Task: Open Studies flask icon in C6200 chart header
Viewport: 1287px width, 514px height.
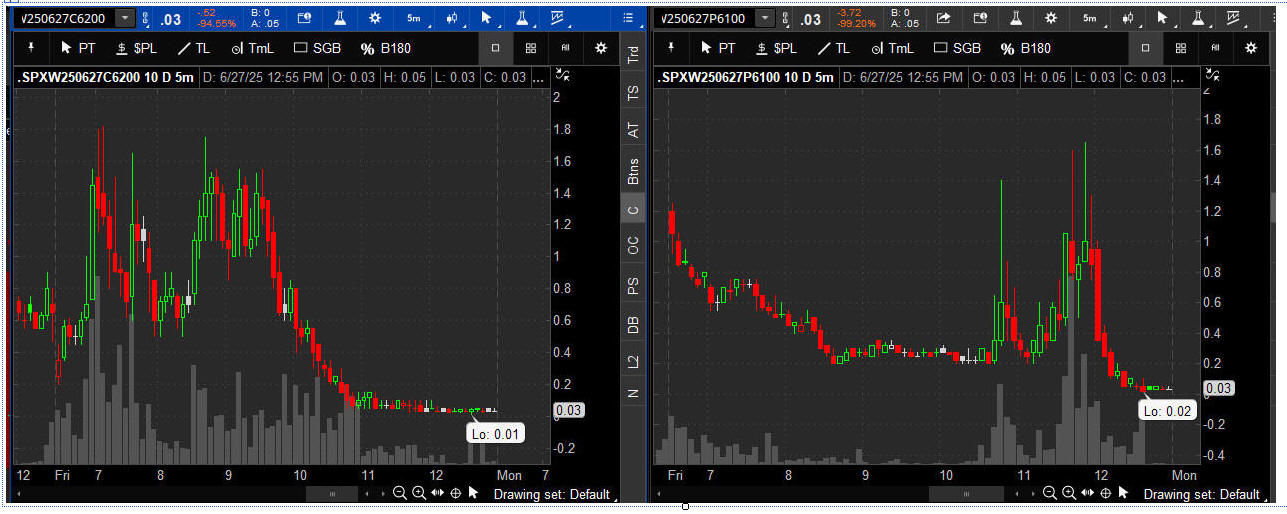Action: [x=339, y=18]
